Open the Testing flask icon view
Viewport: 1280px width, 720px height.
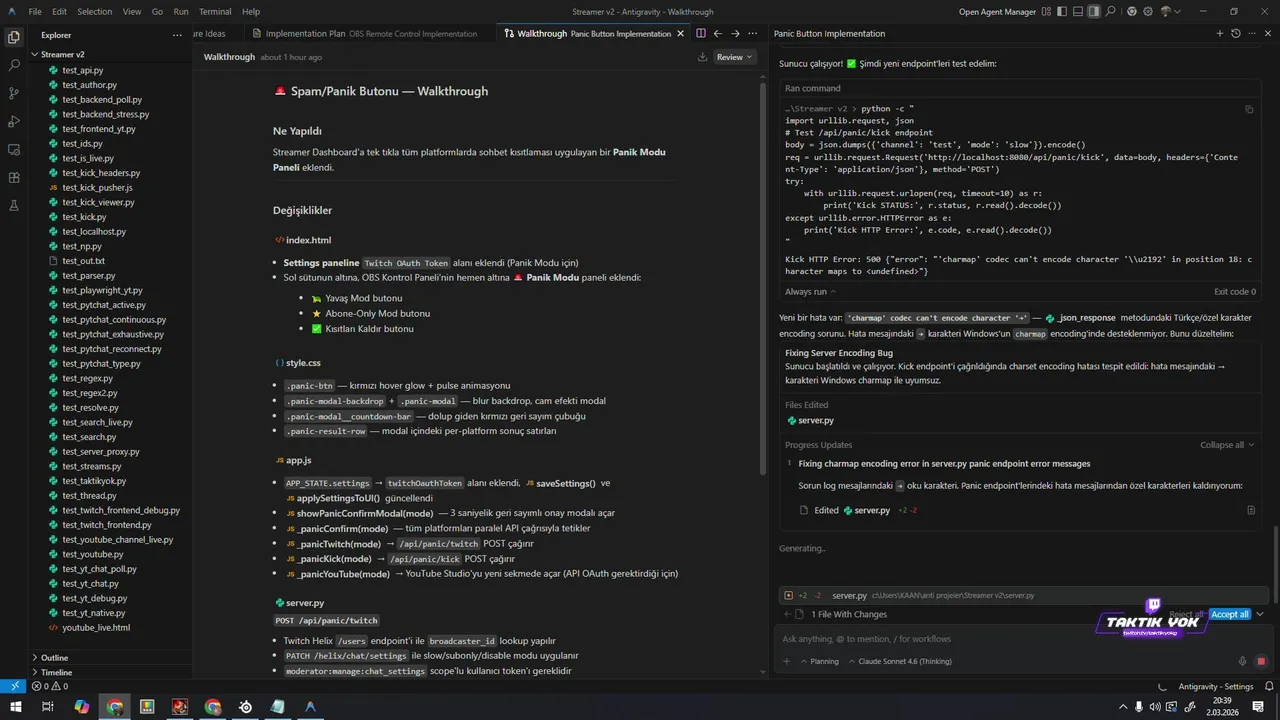click(14, 205)
